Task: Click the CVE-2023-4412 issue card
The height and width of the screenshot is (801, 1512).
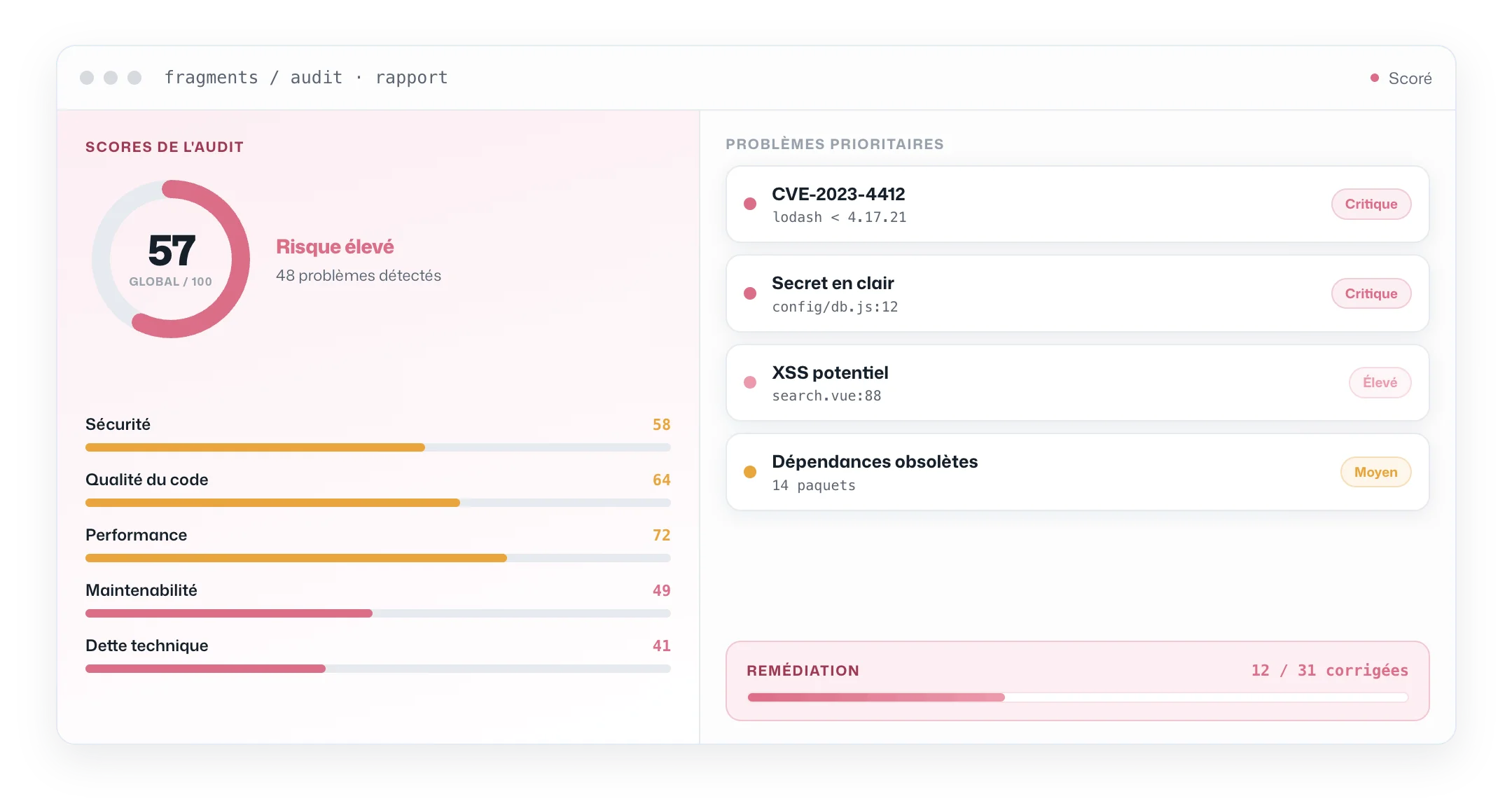Action: tap(1077, 204)
